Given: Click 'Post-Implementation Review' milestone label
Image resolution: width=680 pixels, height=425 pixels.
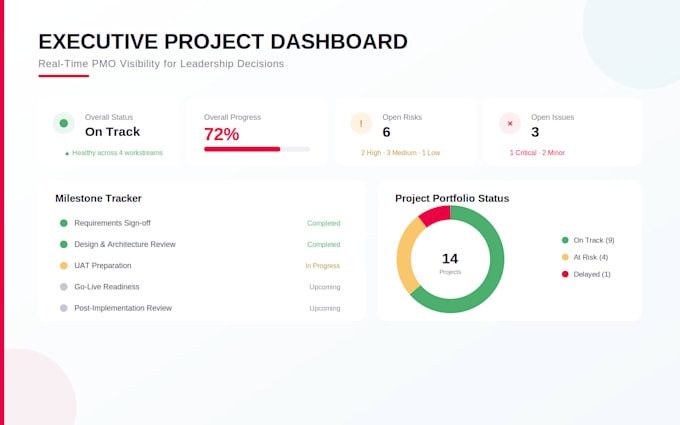Looking at the screenshot, I should coord(123,308).
